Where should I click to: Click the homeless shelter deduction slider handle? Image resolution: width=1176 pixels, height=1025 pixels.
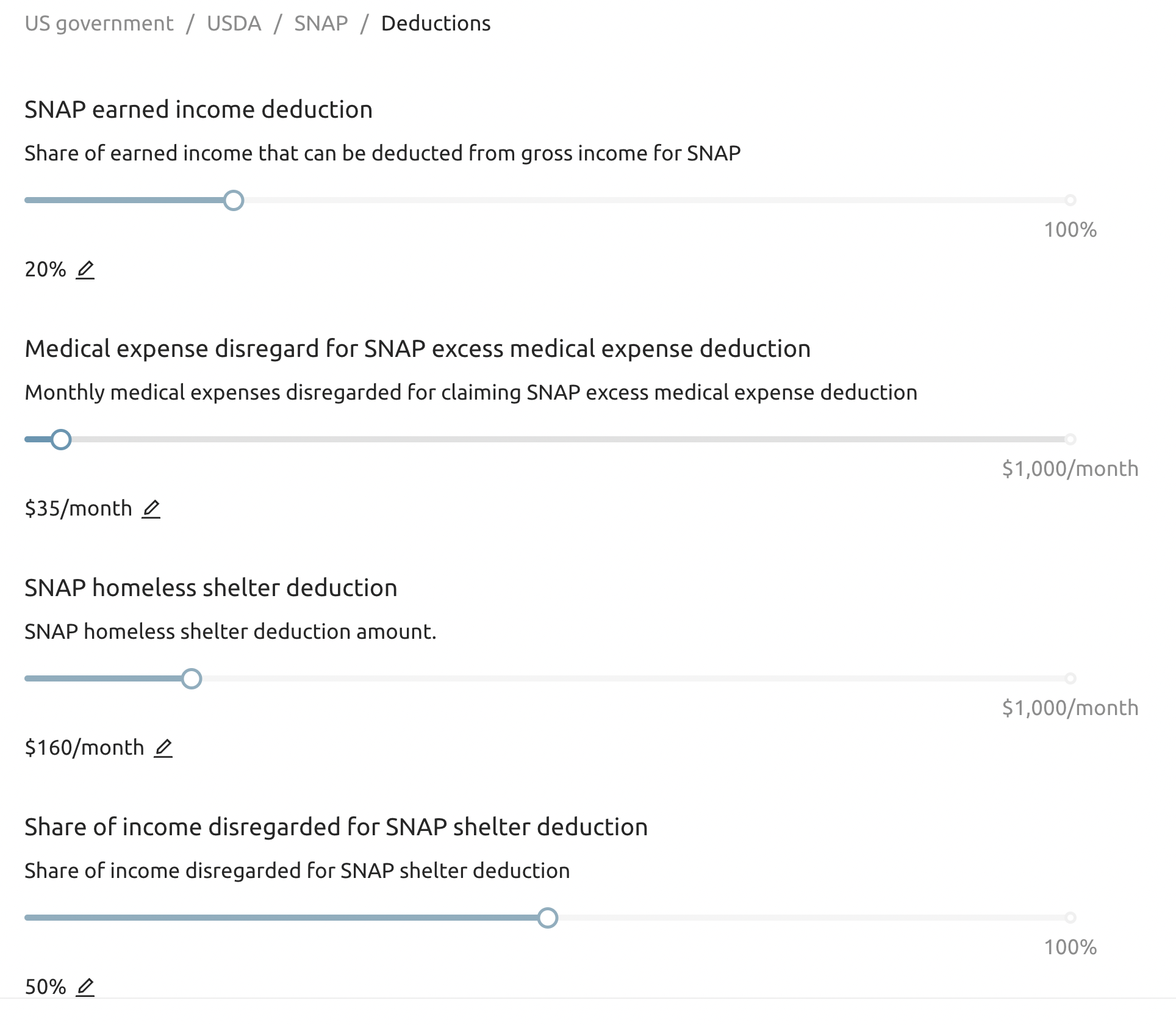pyautogui.click(x=192, y=678)
